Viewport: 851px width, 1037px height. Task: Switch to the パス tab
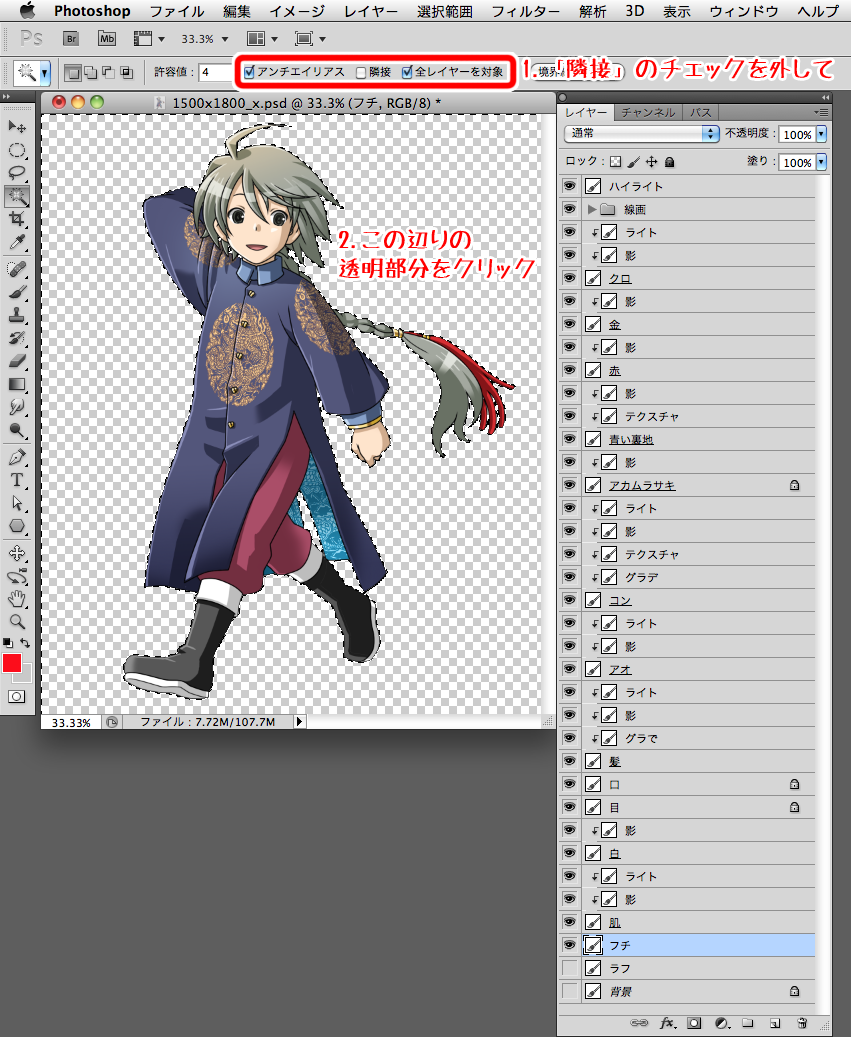[x=700, y=113]
